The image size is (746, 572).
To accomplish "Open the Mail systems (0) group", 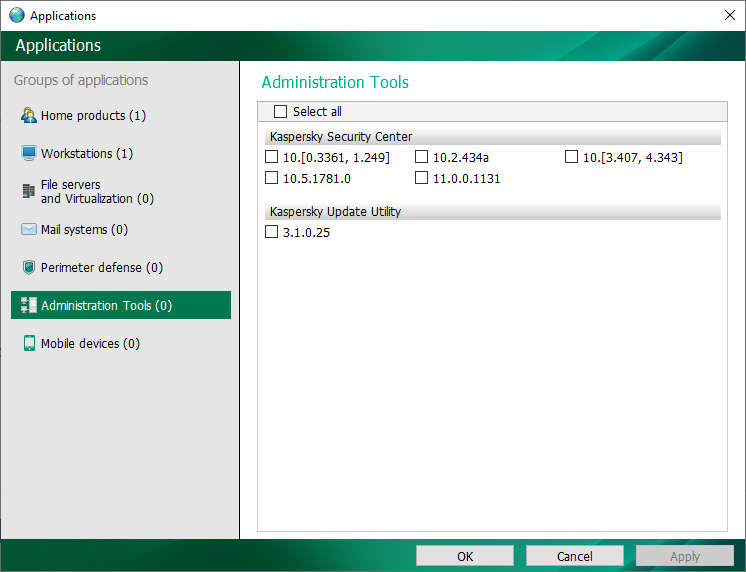I will pyautogui.click(x=84, y=230).
